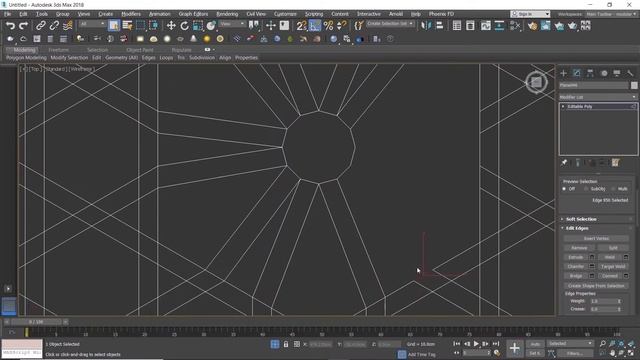Click the Insert Vertex button
Image resolution: width=640 pixels, height=360 pixels.
(596, 238)
